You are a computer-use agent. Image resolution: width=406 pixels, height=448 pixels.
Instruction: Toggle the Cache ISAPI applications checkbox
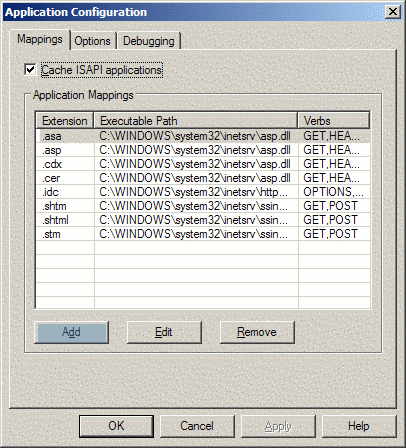tap(30, 70)
